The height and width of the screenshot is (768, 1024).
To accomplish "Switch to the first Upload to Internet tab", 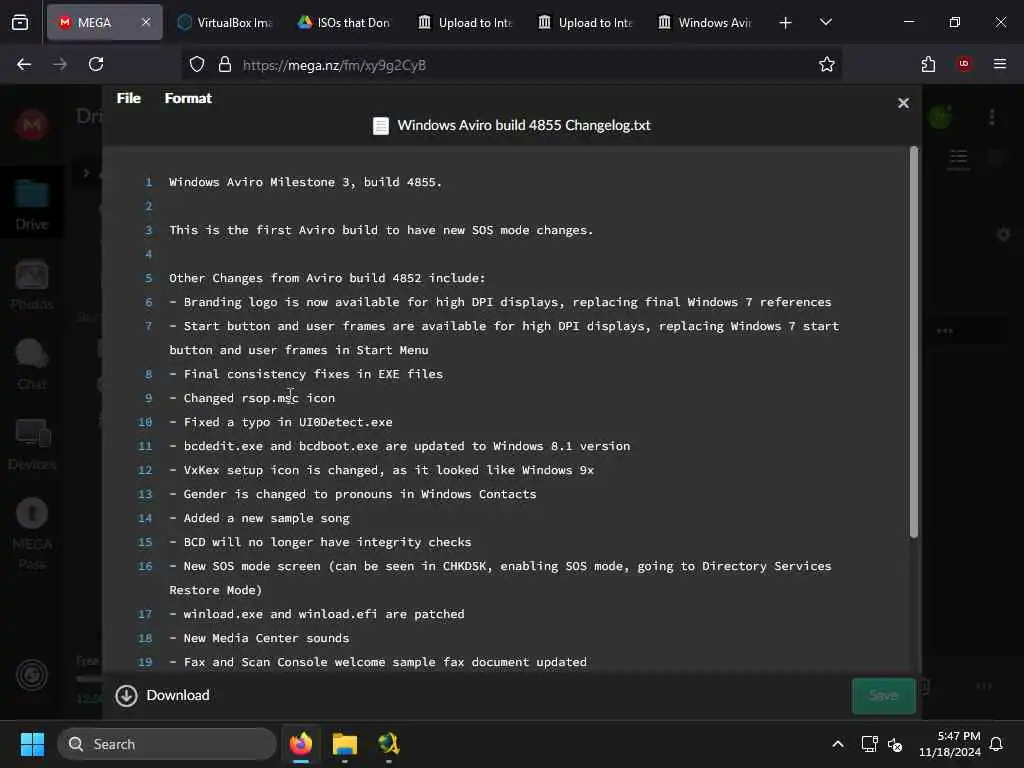I will (465, 22).
